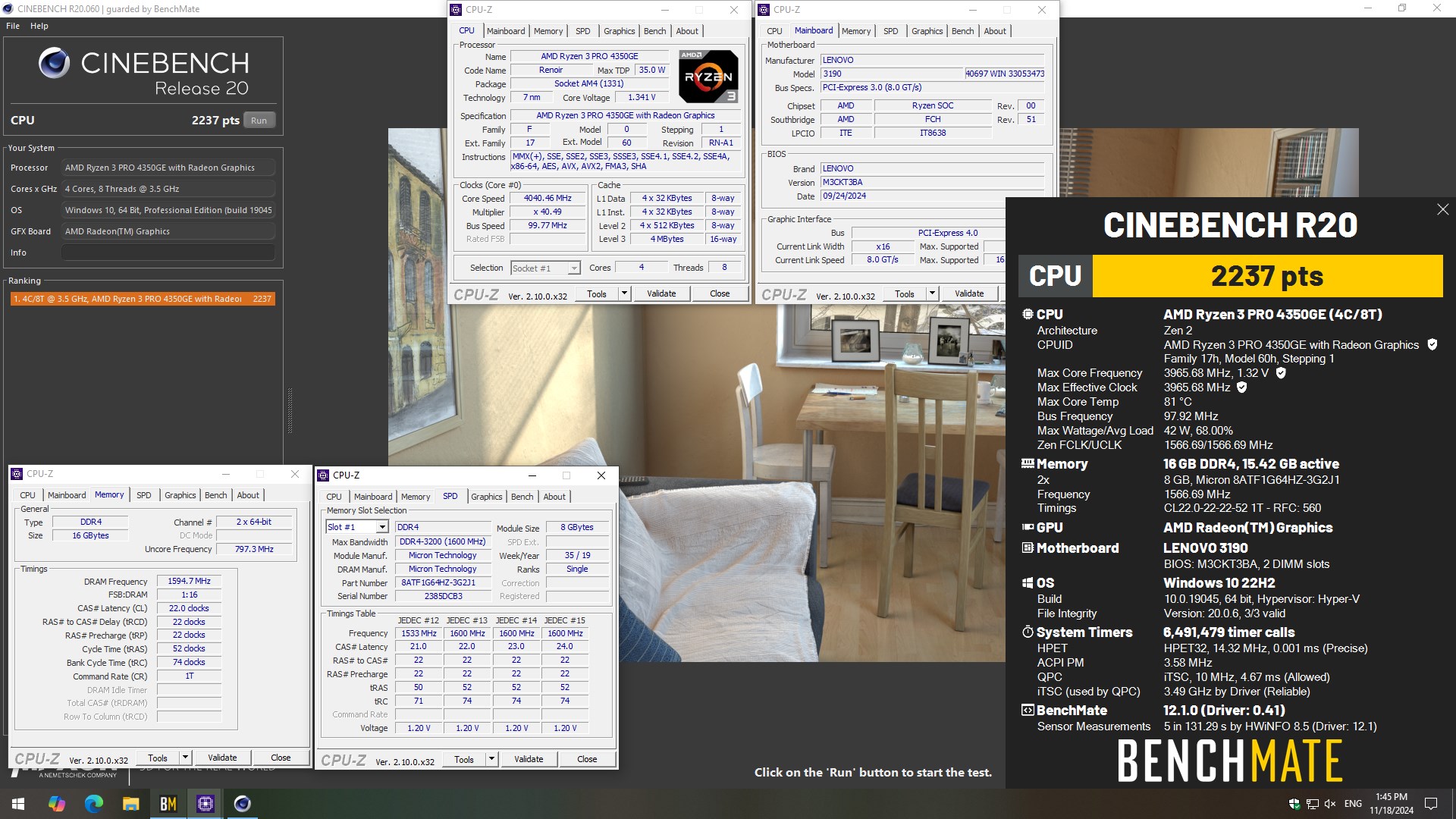The height and width of the screenshot is (819, 1456).
Task: Click CPU-Z memory window title icon
Action: click(x=17, y=474)
